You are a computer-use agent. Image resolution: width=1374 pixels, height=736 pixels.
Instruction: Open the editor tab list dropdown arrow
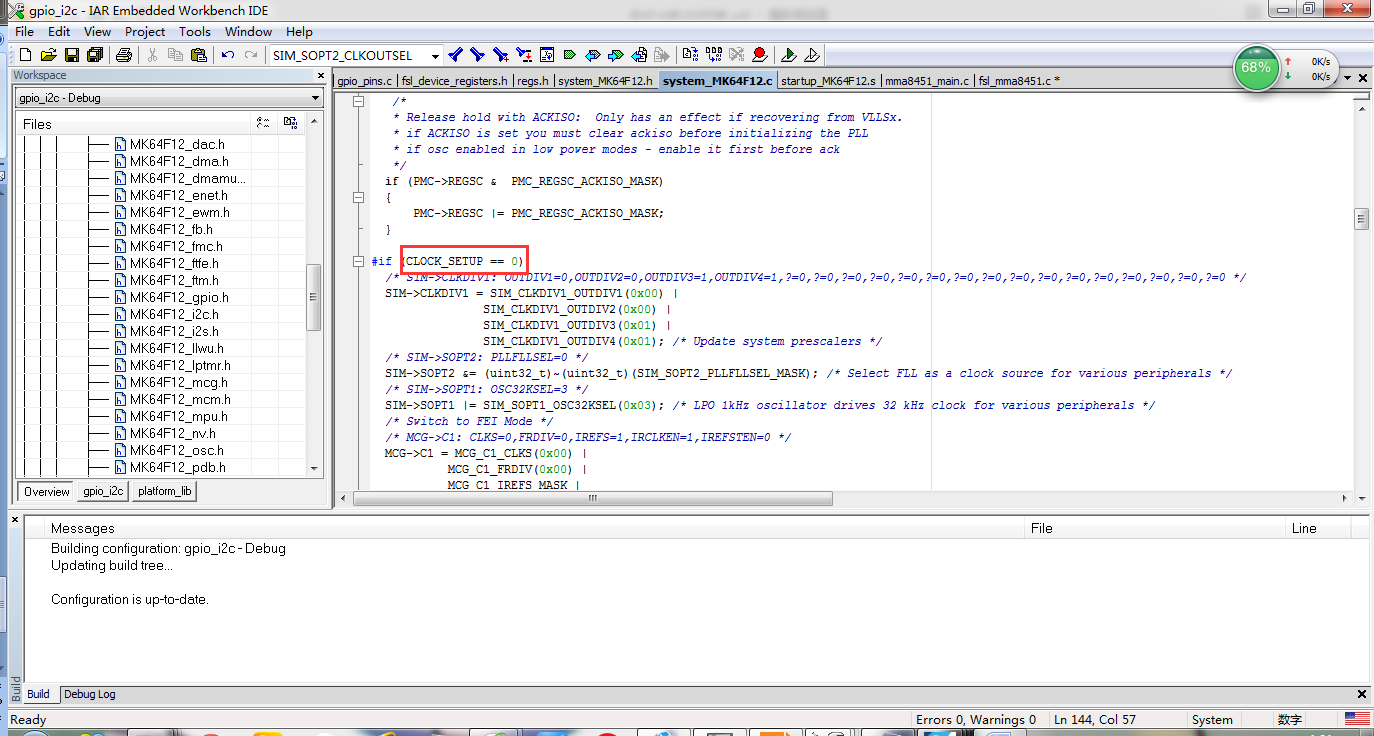[x=1348, y=78]
